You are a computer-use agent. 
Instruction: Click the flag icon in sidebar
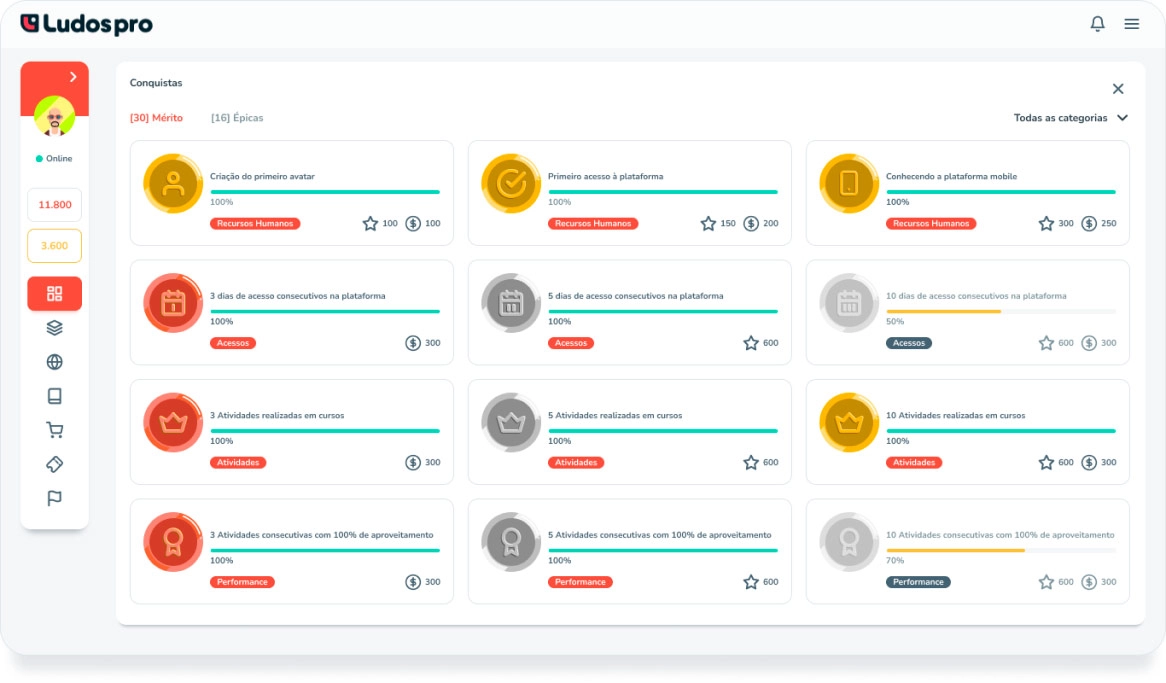click(55, 498)
